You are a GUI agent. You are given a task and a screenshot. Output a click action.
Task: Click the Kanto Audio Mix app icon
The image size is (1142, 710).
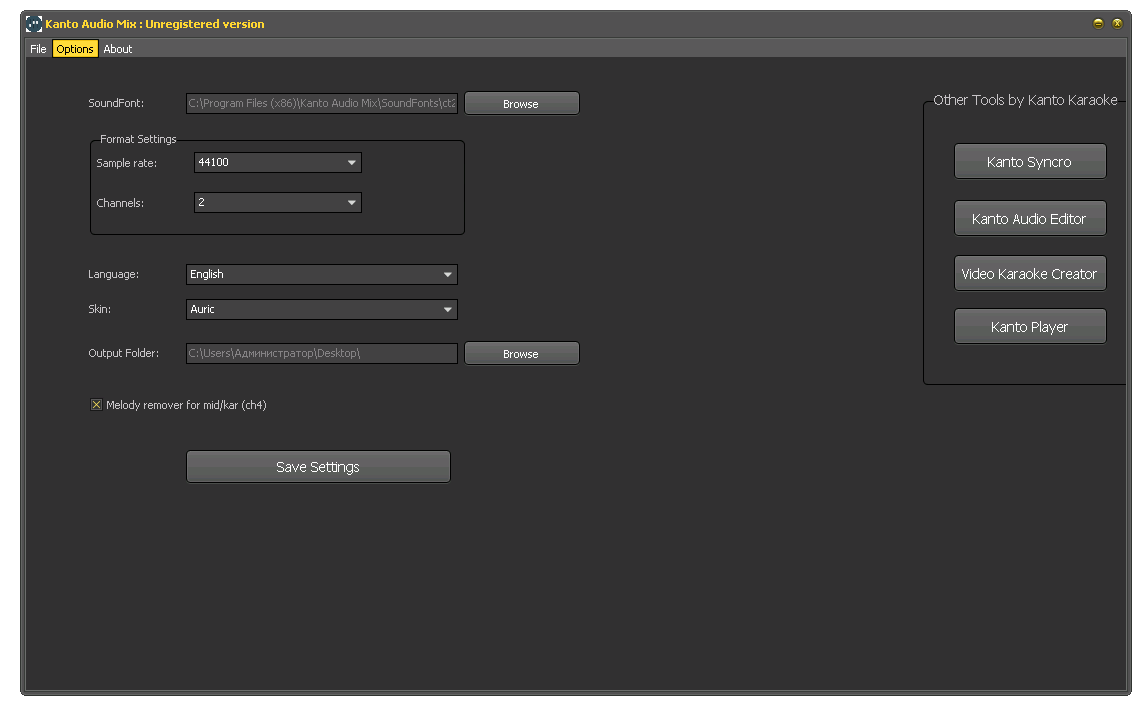coord(34,24)
